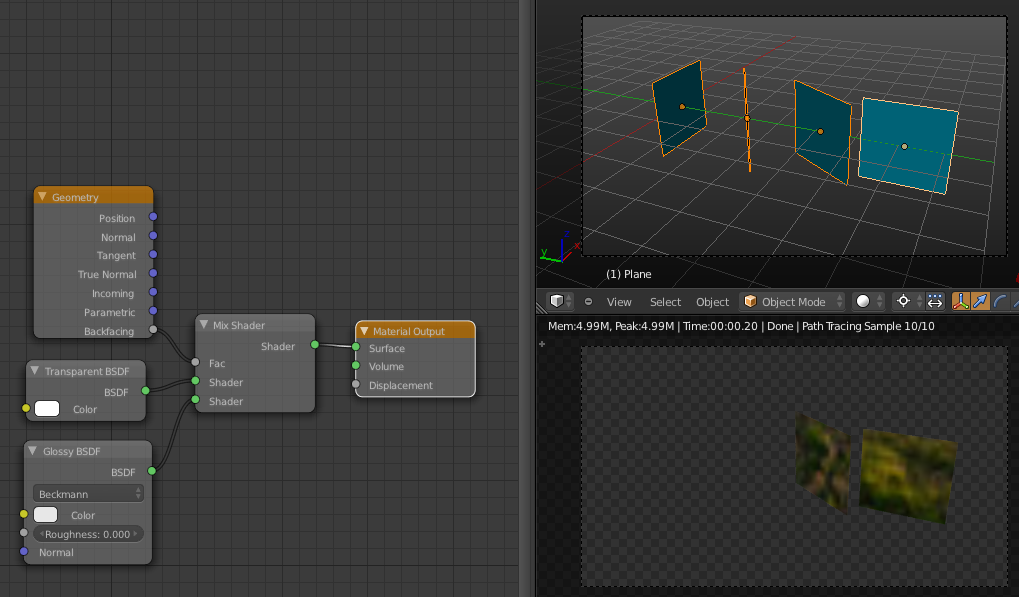This screenshot has height=597, width=1019.
Task: Open the View menu
Action: tap(619, 302)
